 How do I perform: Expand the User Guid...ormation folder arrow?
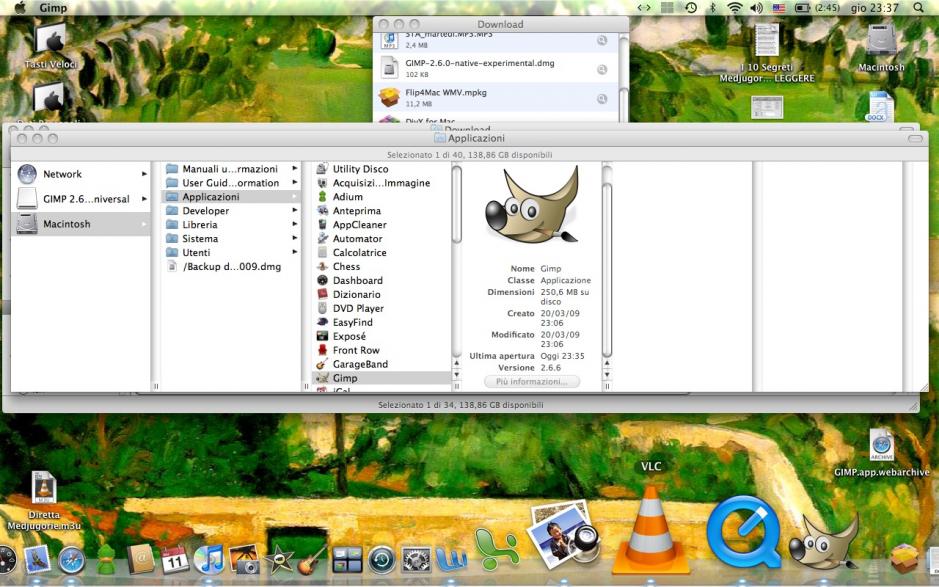click(295, 183)
